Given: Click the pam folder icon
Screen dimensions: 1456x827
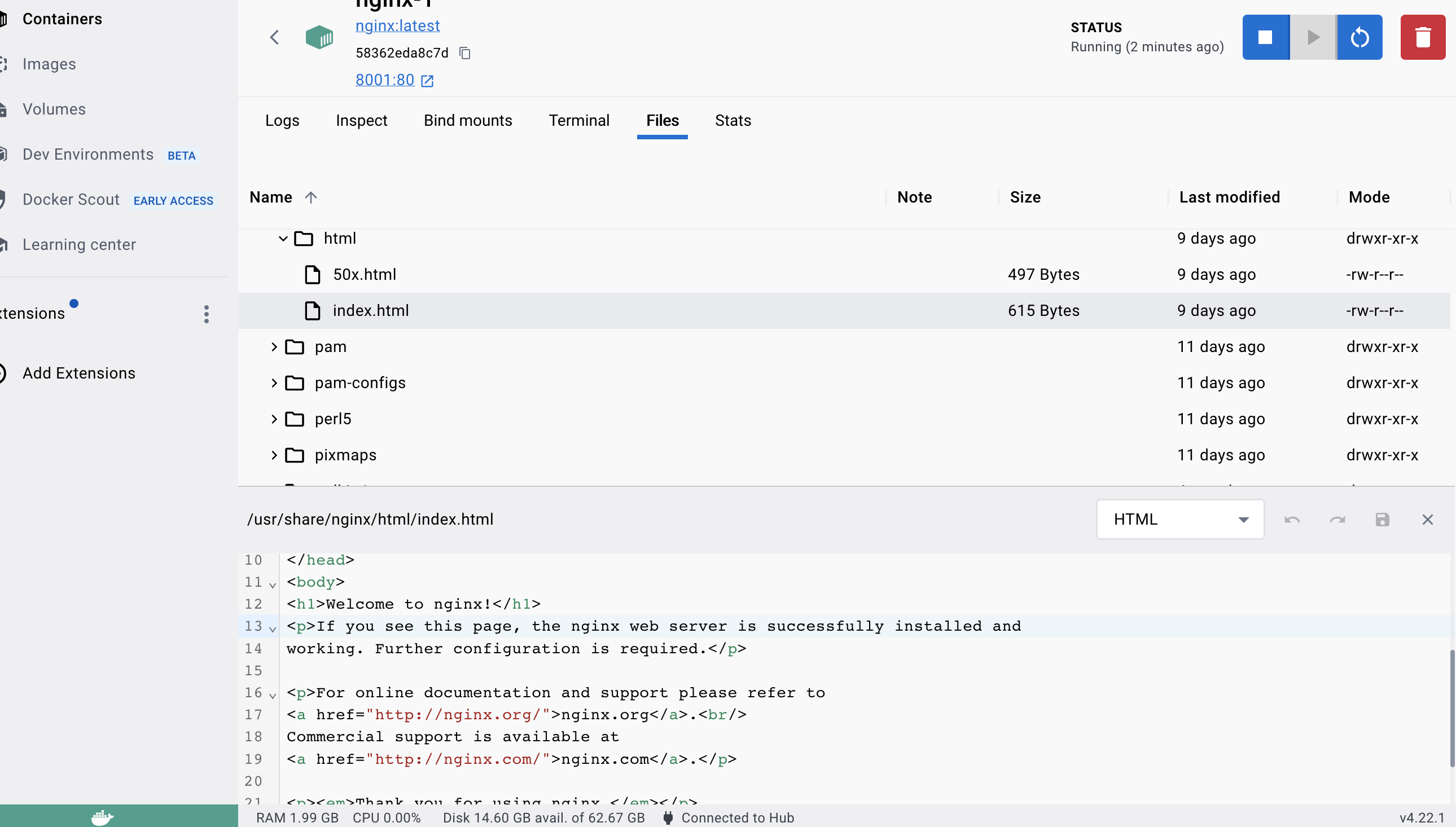Looking at the screenshot, I should (294, 347).
